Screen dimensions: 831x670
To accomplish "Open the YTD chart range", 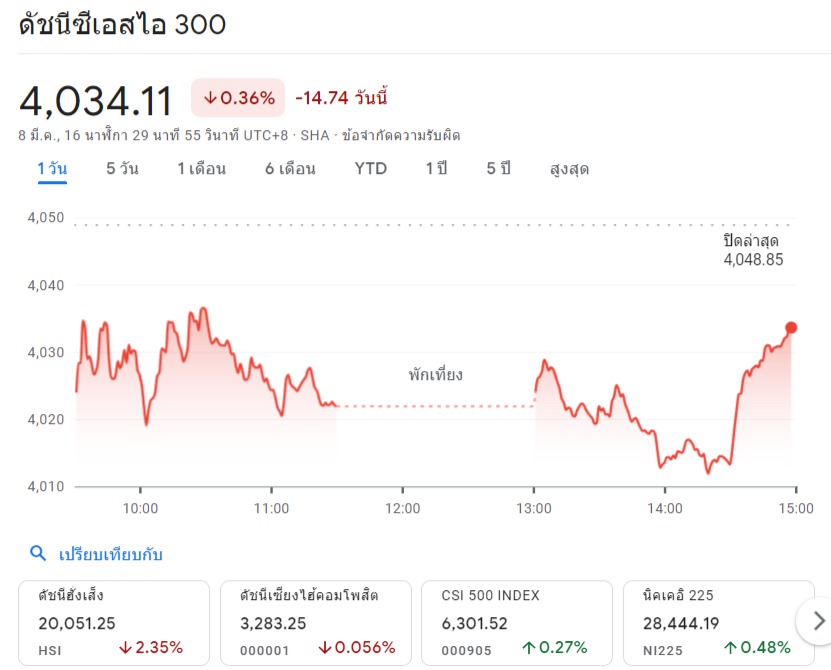I will [370, 169].
